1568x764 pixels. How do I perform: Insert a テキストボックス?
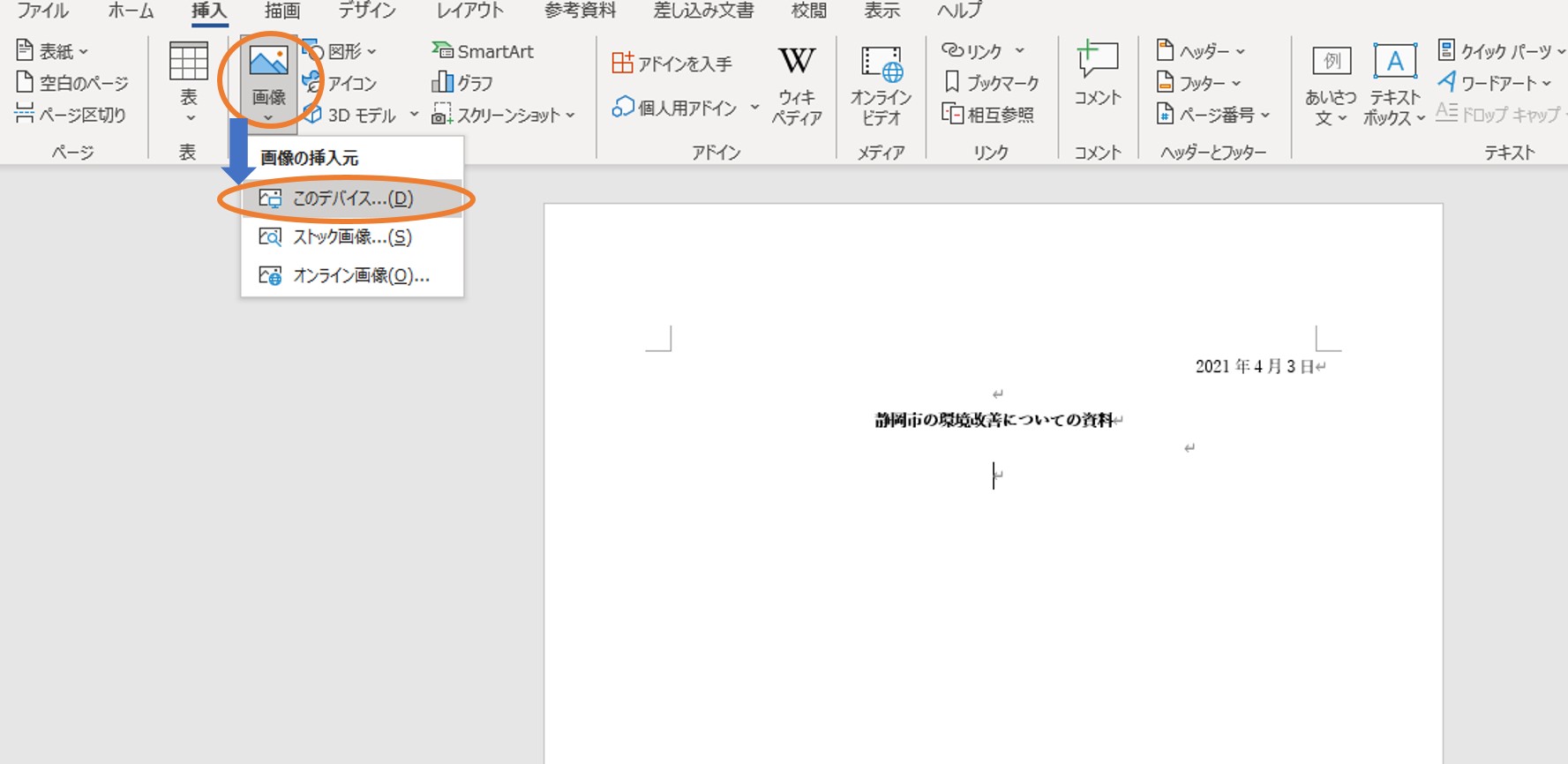coord(1394,86)
